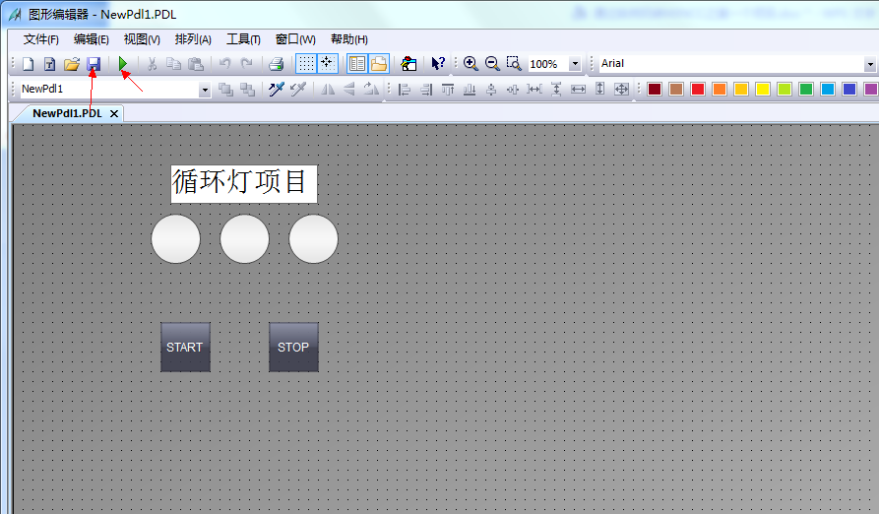Click the align bottom icon
Viewport: 879px width, 514px height.
[470, 89]
